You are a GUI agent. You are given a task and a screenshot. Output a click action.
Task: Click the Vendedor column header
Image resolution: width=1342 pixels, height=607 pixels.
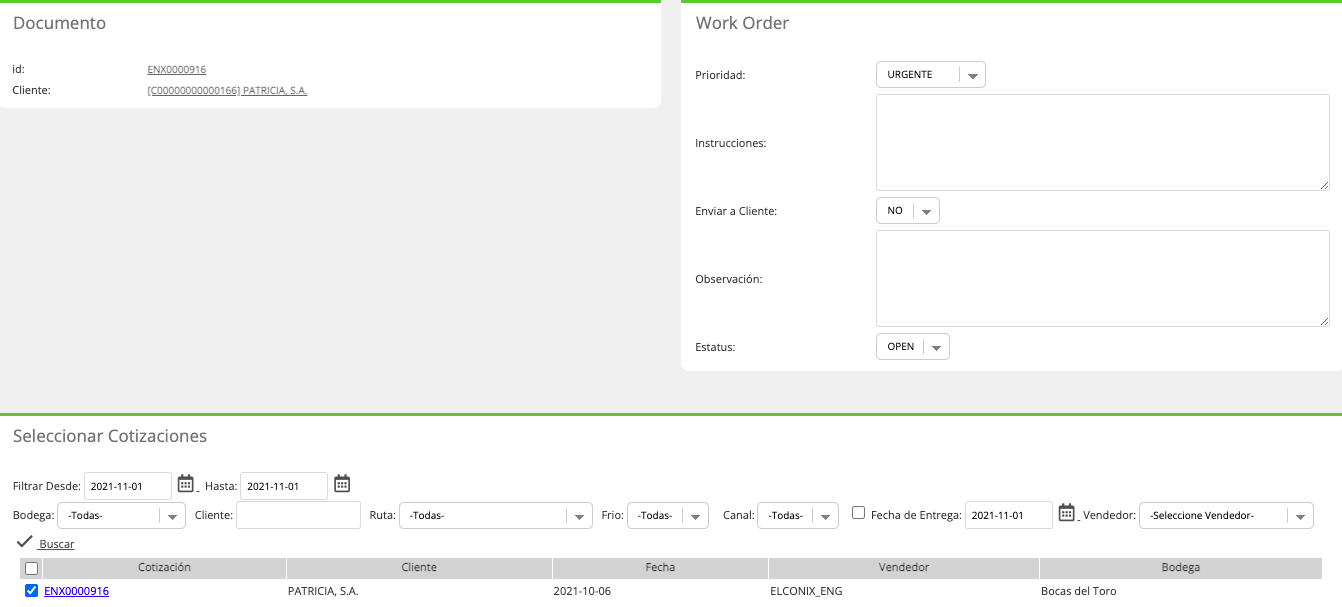pos(904,568)
